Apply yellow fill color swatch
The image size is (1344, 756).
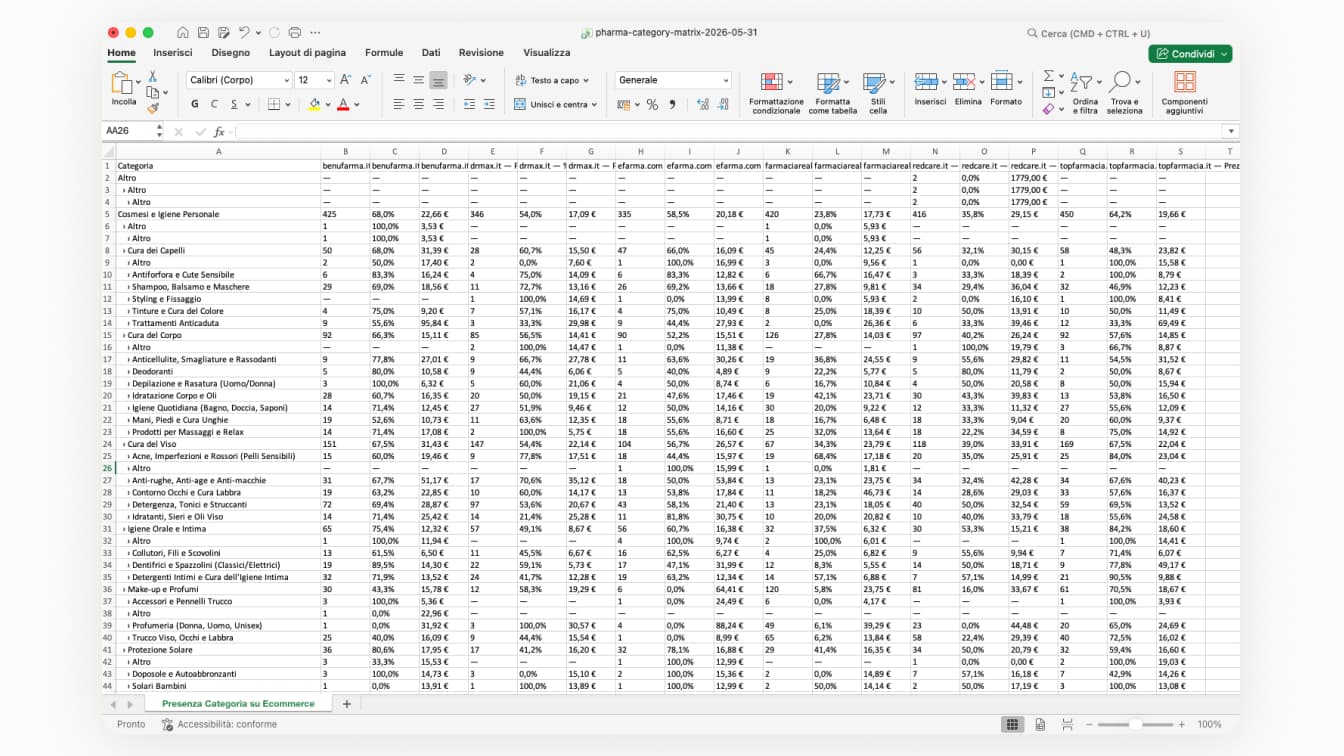(314, 104)
